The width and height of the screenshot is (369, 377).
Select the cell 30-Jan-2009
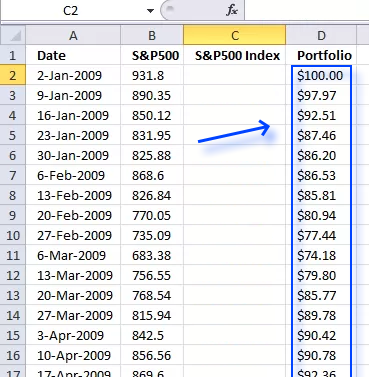[x=73, y=155]
